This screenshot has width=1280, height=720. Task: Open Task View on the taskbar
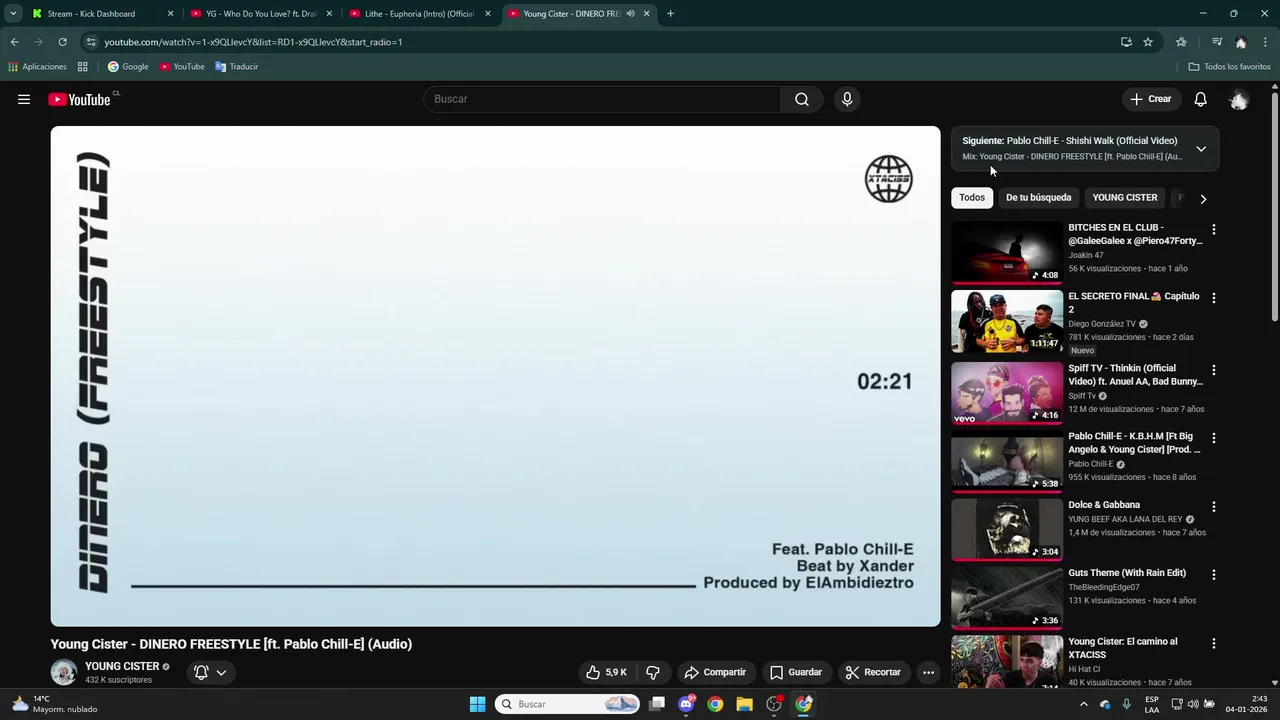click(x=657, y=704)
